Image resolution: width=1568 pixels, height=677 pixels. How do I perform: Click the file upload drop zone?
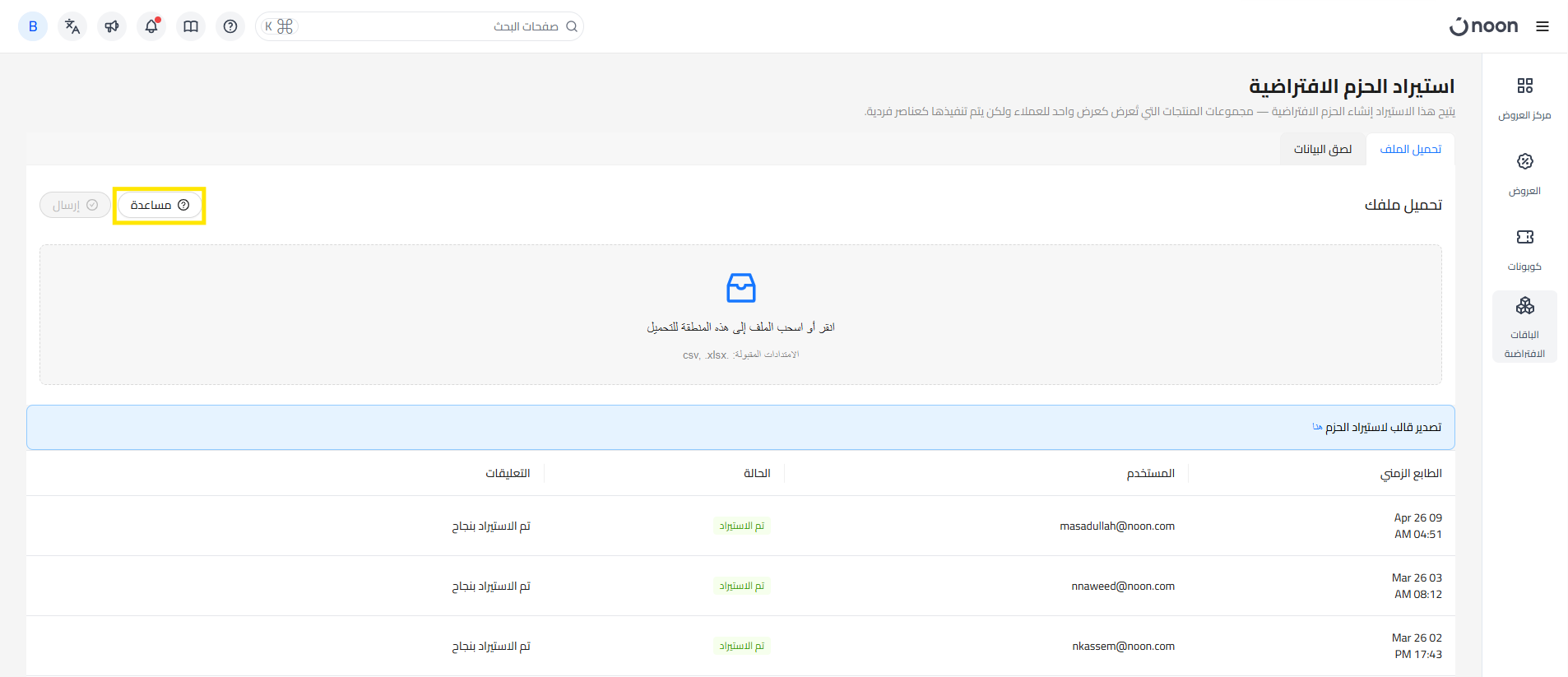740,314
